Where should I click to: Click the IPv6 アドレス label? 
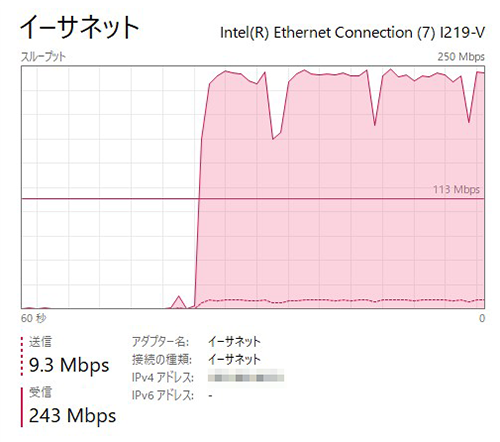click(x=163, y=395)
